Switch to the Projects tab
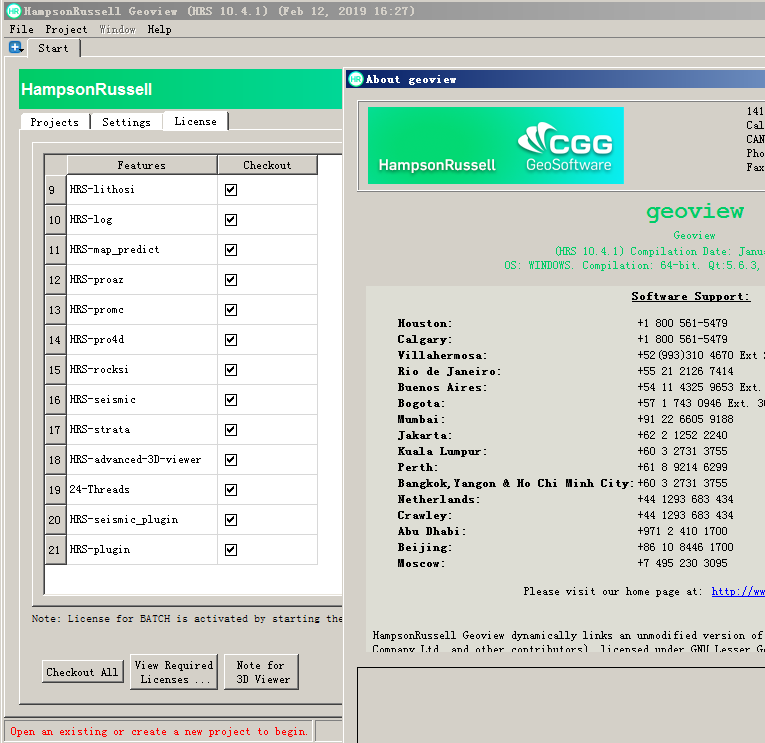The image size is (765, 743). click(55, 122)
